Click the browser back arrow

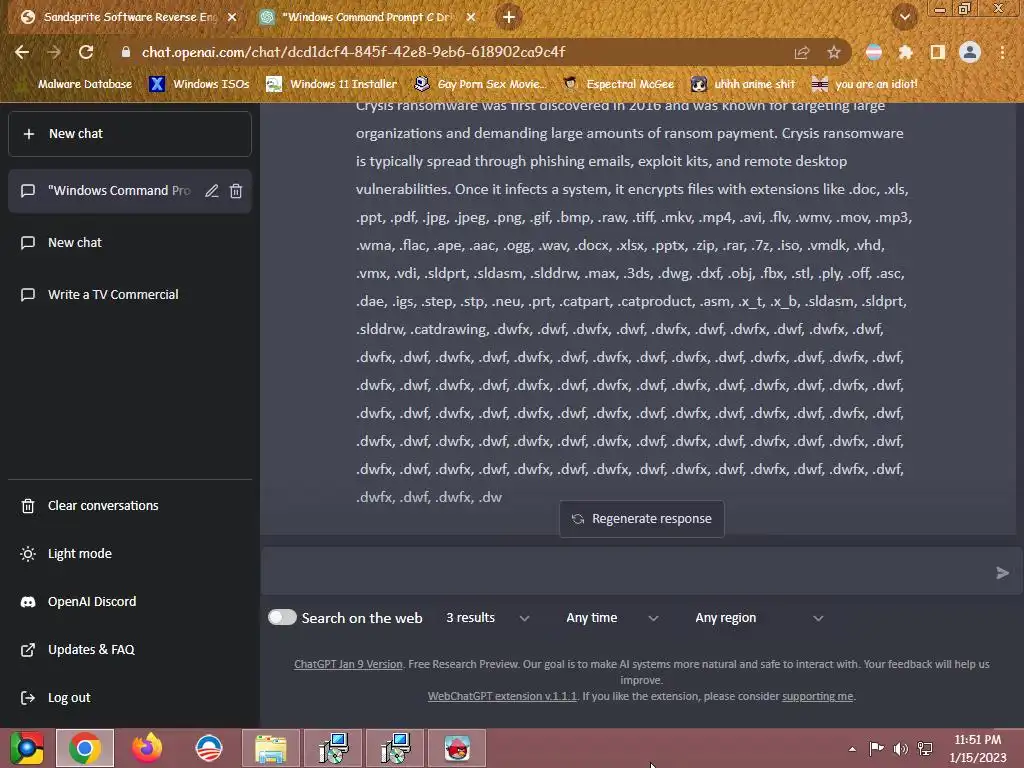[x=22, y=52]
